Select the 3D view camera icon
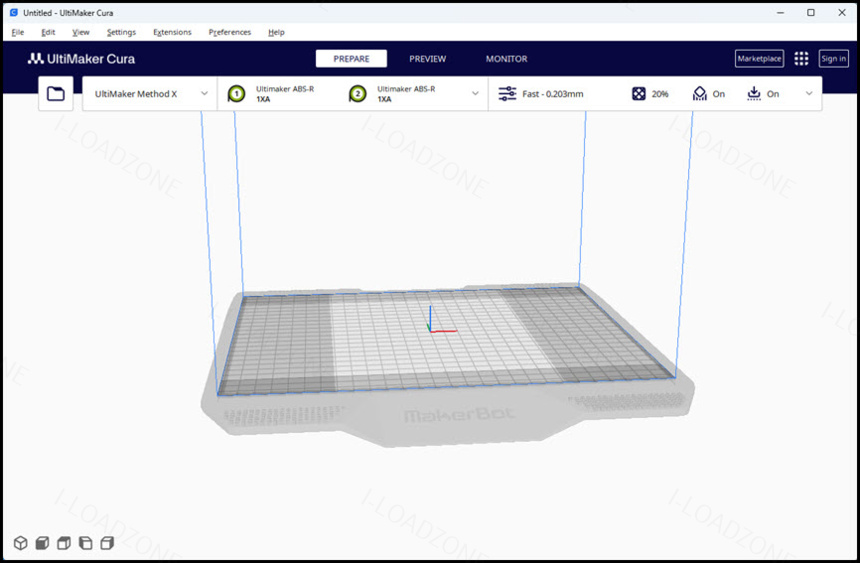The width and height of the screenshot is (860, 563). (20, 543)
